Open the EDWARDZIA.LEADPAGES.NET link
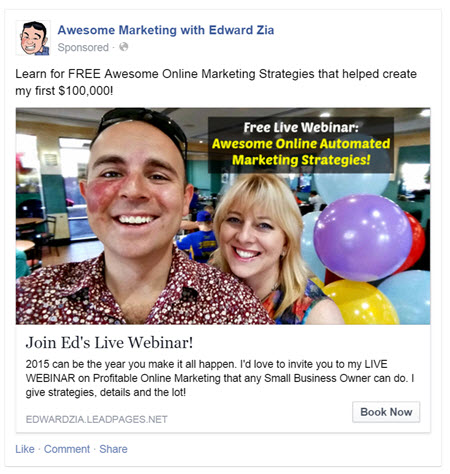The height and width of the screenshot is (474, 450). tap(97, 419)
